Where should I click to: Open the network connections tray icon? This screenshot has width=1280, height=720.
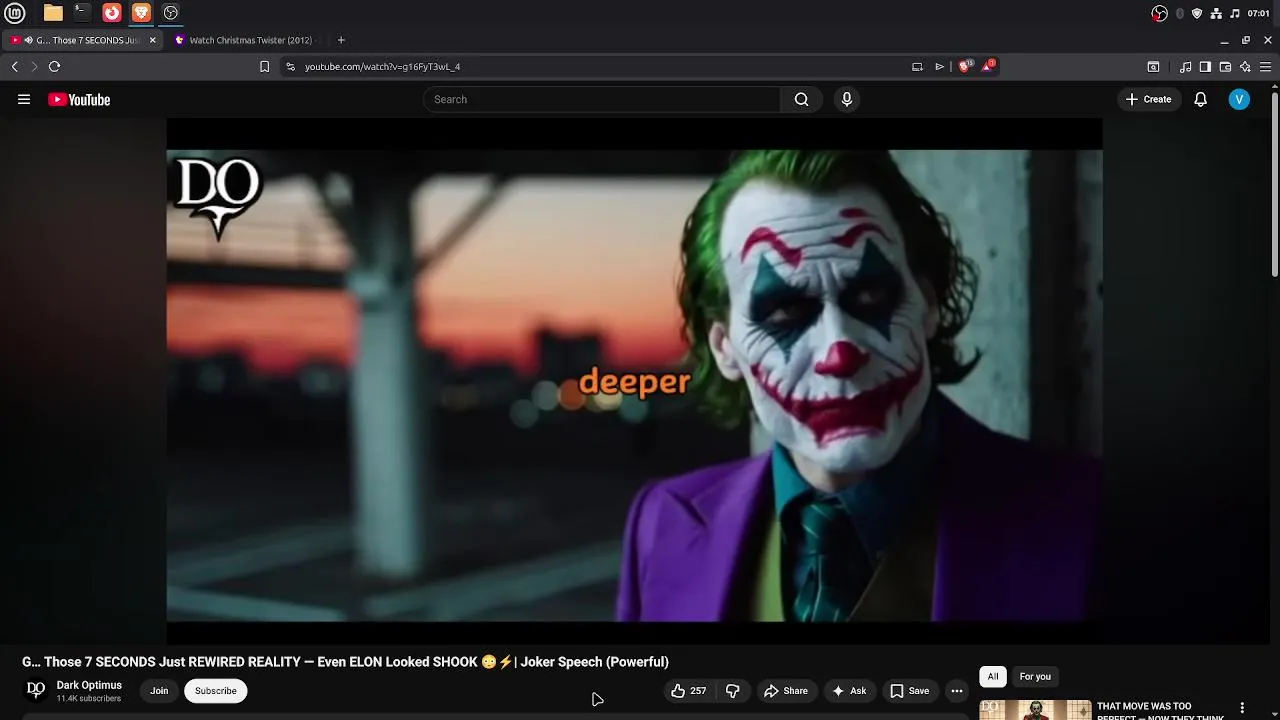[1216, 13]
